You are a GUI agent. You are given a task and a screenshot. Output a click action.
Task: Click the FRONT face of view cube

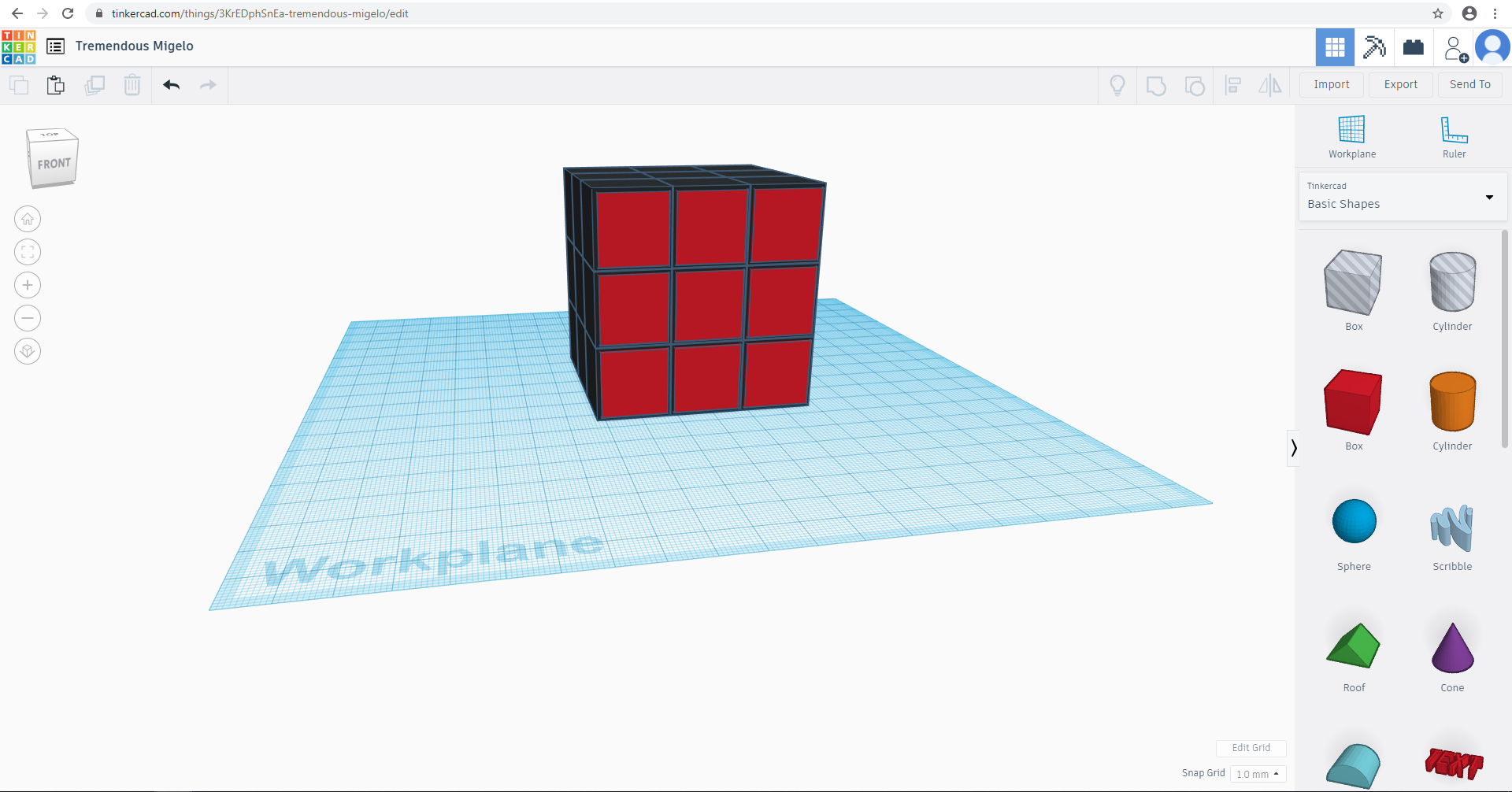tap(54, 164)
